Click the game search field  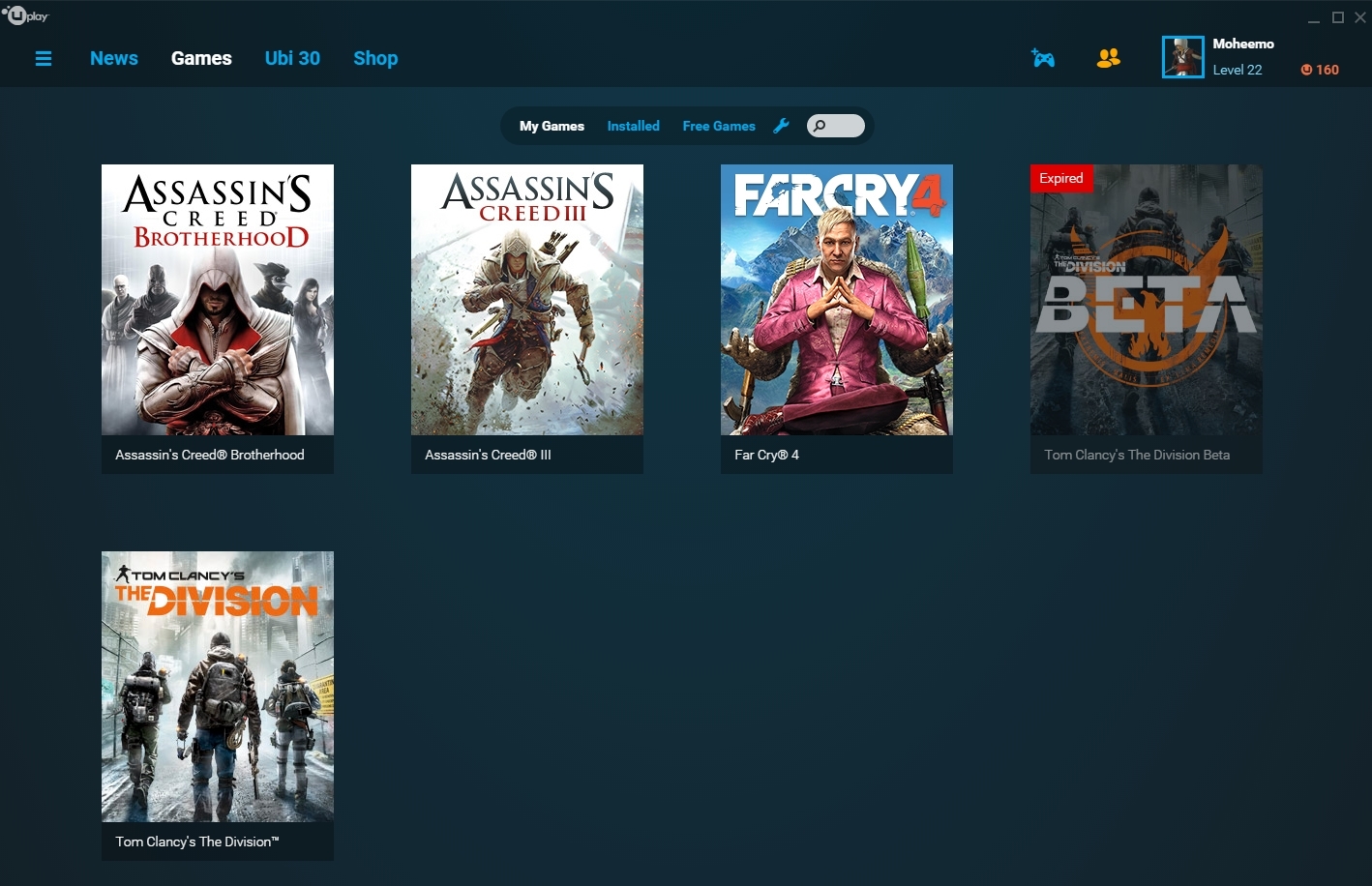[x=836, y=126]
